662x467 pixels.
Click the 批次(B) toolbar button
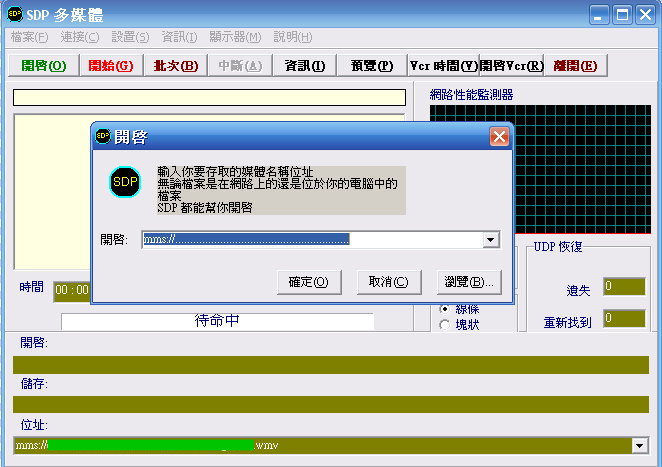coord(176,65)
